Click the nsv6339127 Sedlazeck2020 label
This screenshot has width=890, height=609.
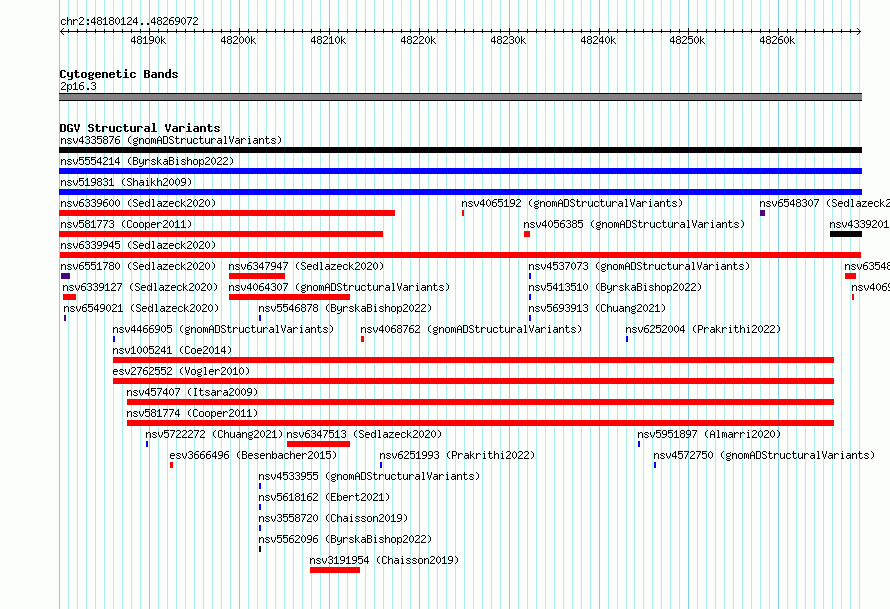[140, 287]
